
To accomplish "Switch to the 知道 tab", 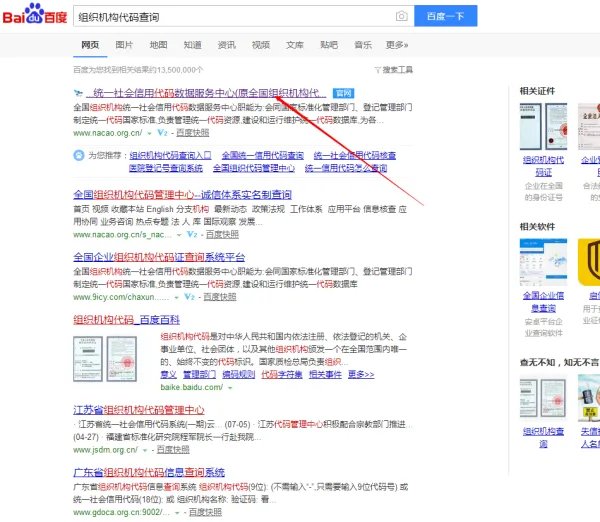I will 192,45.
